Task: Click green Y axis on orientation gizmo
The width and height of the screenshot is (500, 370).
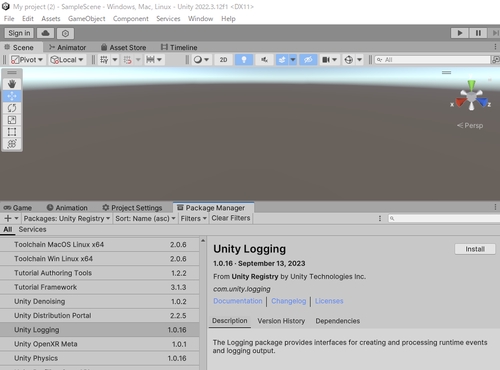Action: click(x=471, y=85)
